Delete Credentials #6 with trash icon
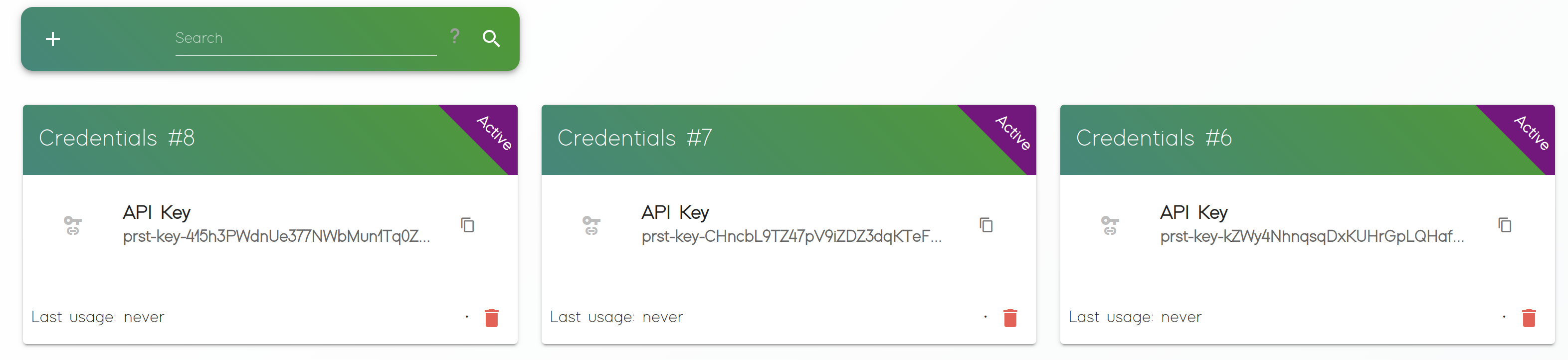 click(1529, 318)
